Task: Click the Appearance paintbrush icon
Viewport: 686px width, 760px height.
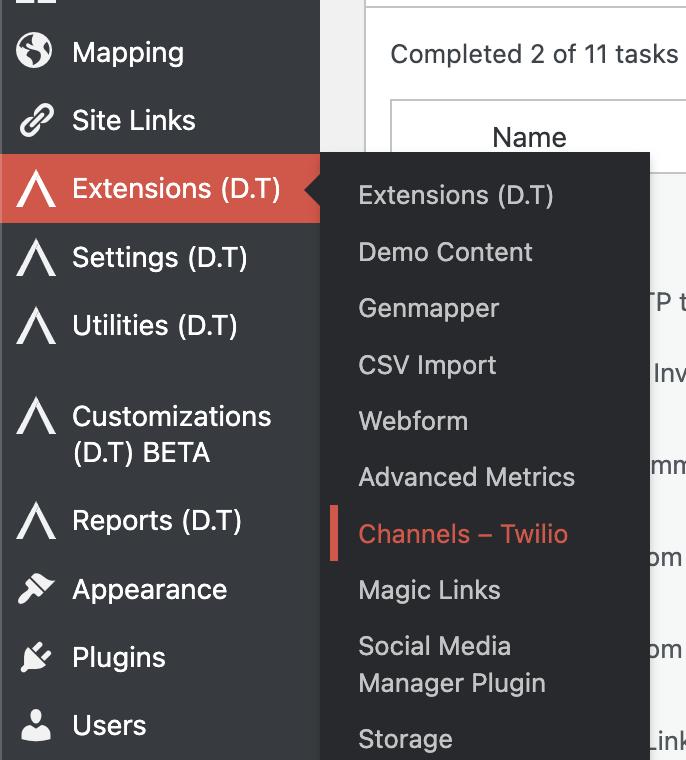Action: (x=35, y=590)
